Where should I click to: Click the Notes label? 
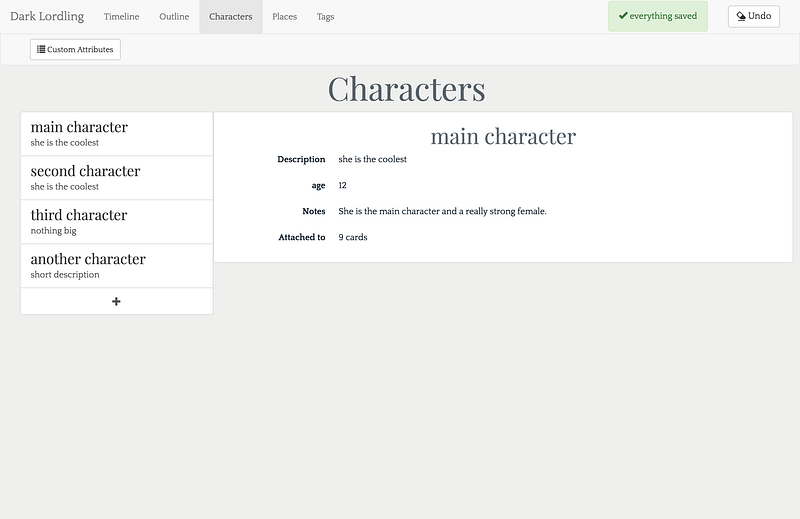click(314, 211)
